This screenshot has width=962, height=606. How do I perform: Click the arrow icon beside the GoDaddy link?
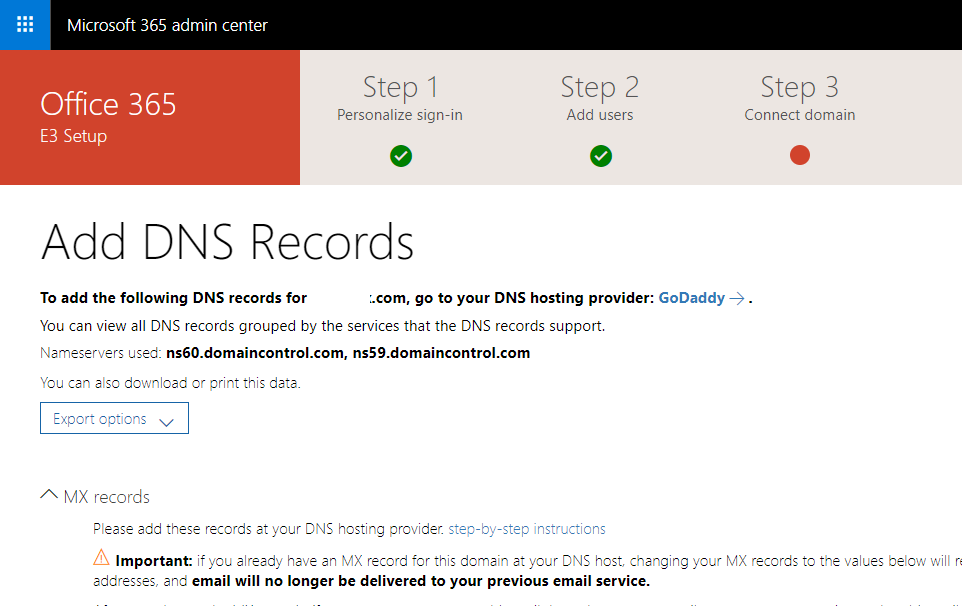click(737, 297)
